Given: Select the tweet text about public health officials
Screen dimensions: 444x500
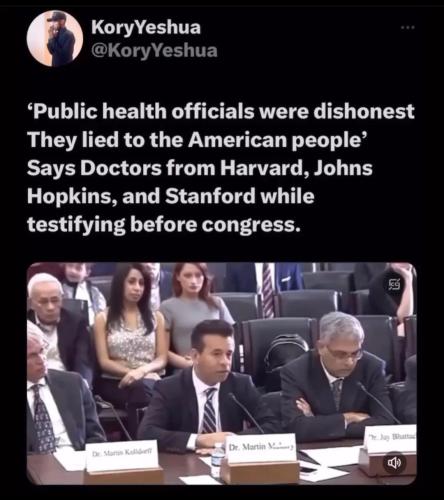Looking at the screenshot, I should coord(221,168).
